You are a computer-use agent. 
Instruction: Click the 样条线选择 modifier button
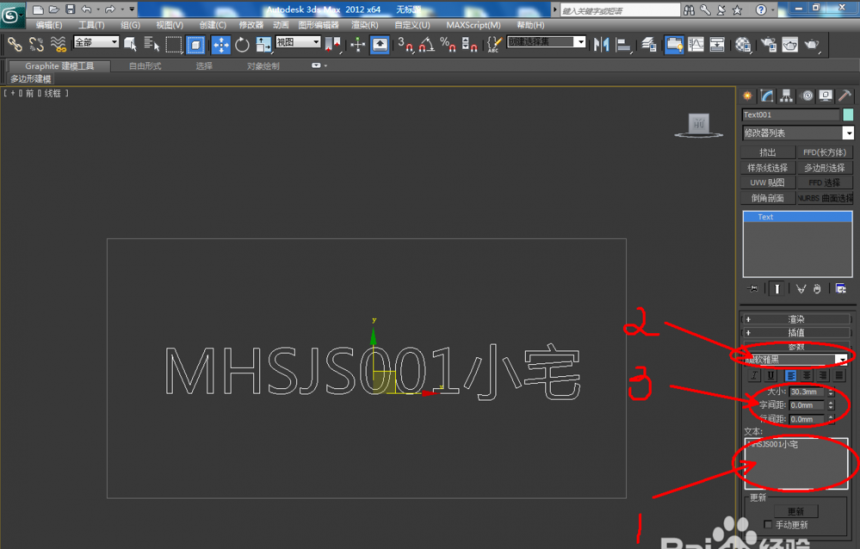[x=768, y=168]
